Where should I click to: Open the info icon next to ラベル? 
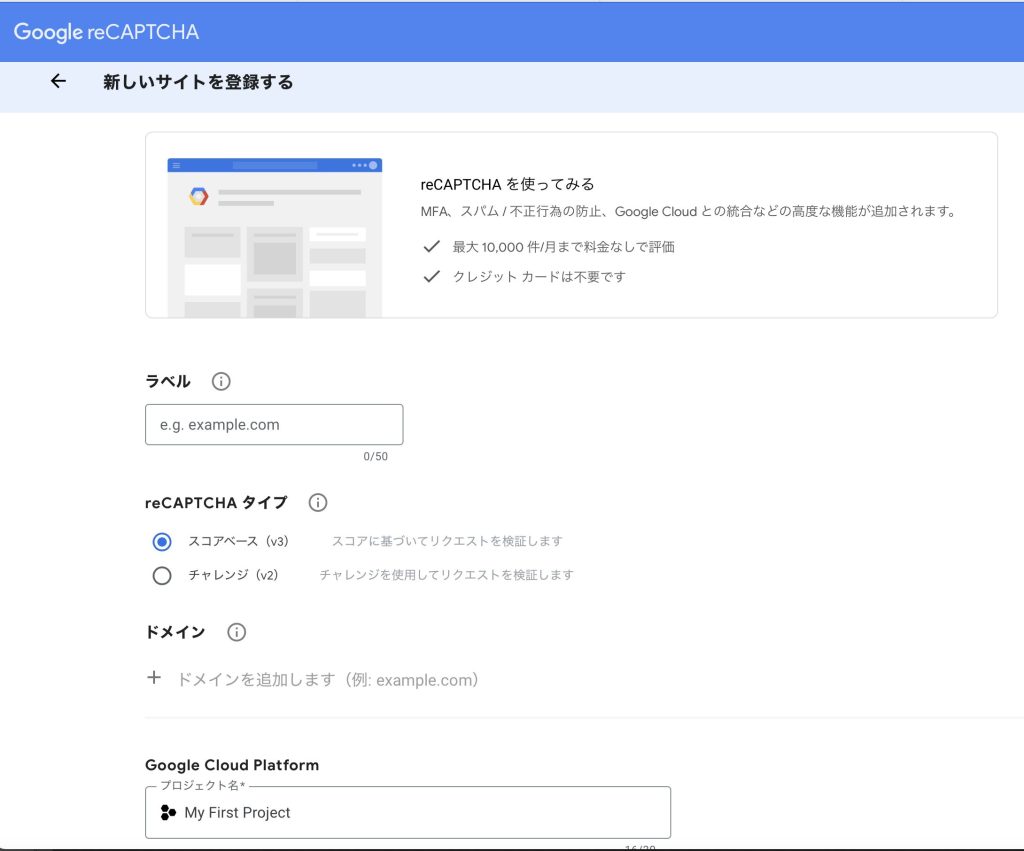click(222, 381)
